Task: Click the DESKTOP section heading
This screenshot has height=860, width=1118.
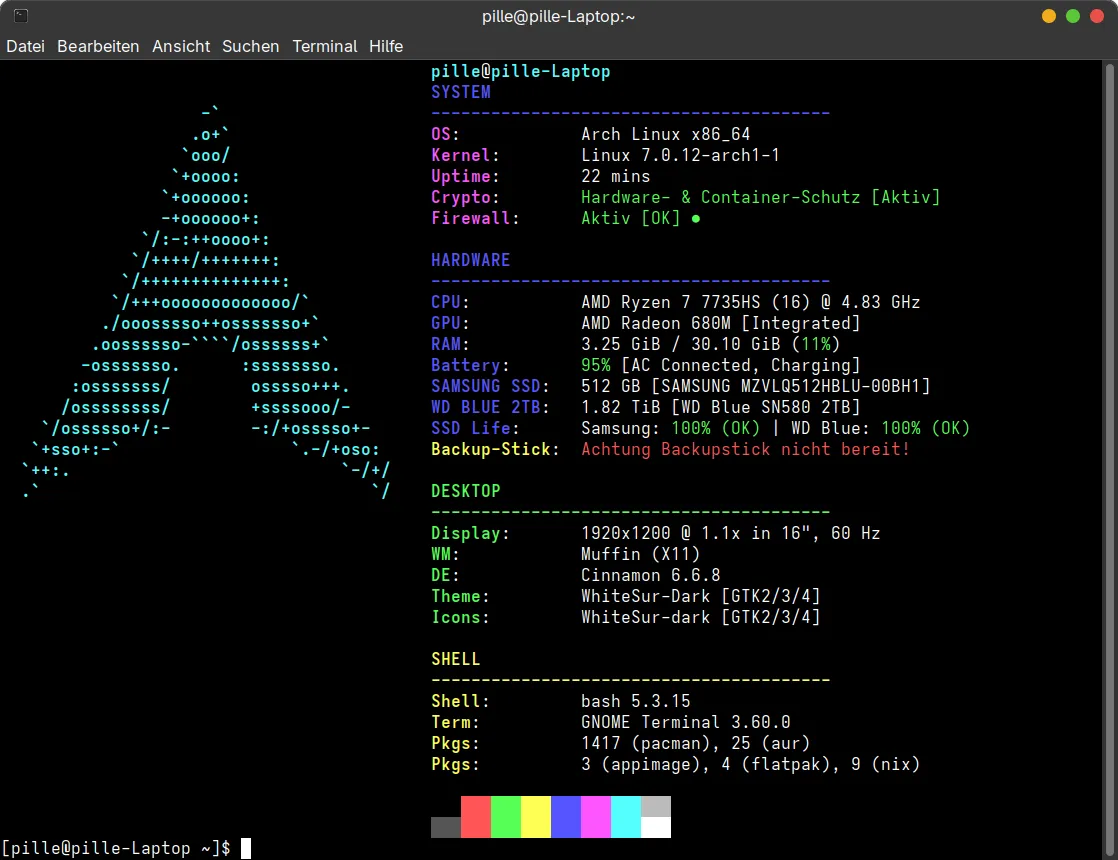Action: [x=466, y=491]
